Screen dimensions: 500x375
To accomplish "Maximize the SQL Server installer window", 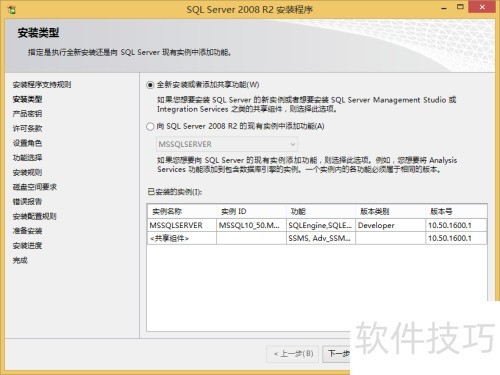I will click(460, 7).
